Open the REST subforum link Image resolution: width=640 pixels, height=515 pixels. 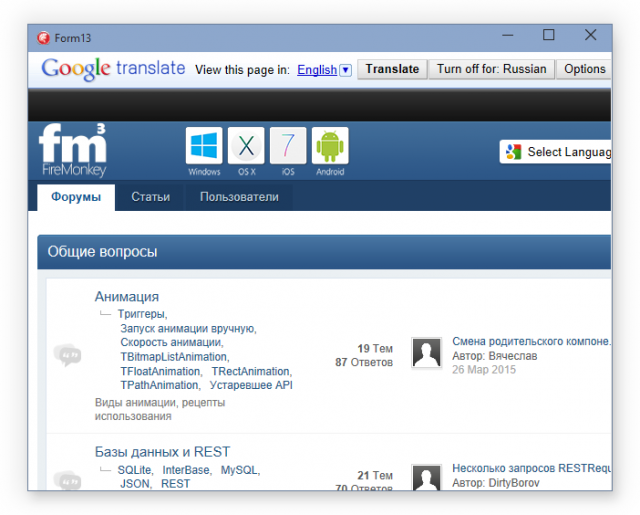[x=176, y=484]
